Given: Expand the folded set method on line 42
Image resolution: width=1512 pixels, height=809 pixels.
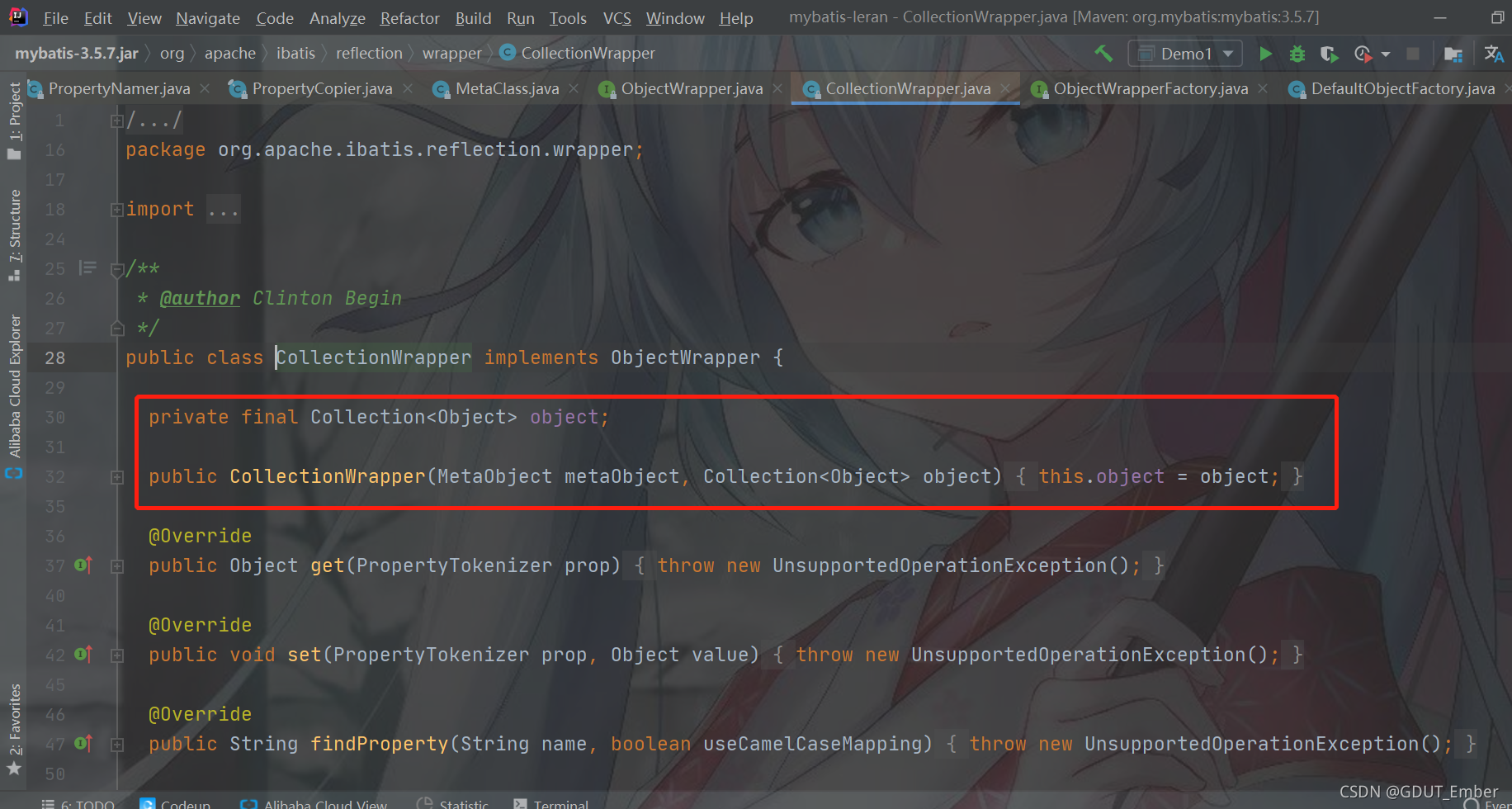Looking at the screenshot, I should tap(116, 655).
